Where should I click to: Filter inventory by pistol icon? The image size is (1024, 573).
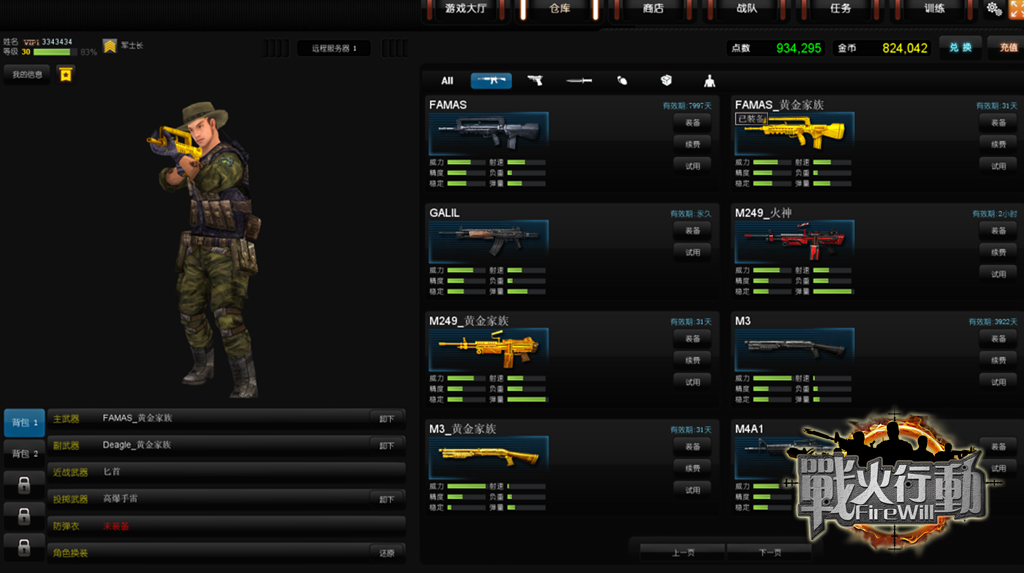click(x=535, y=81)
